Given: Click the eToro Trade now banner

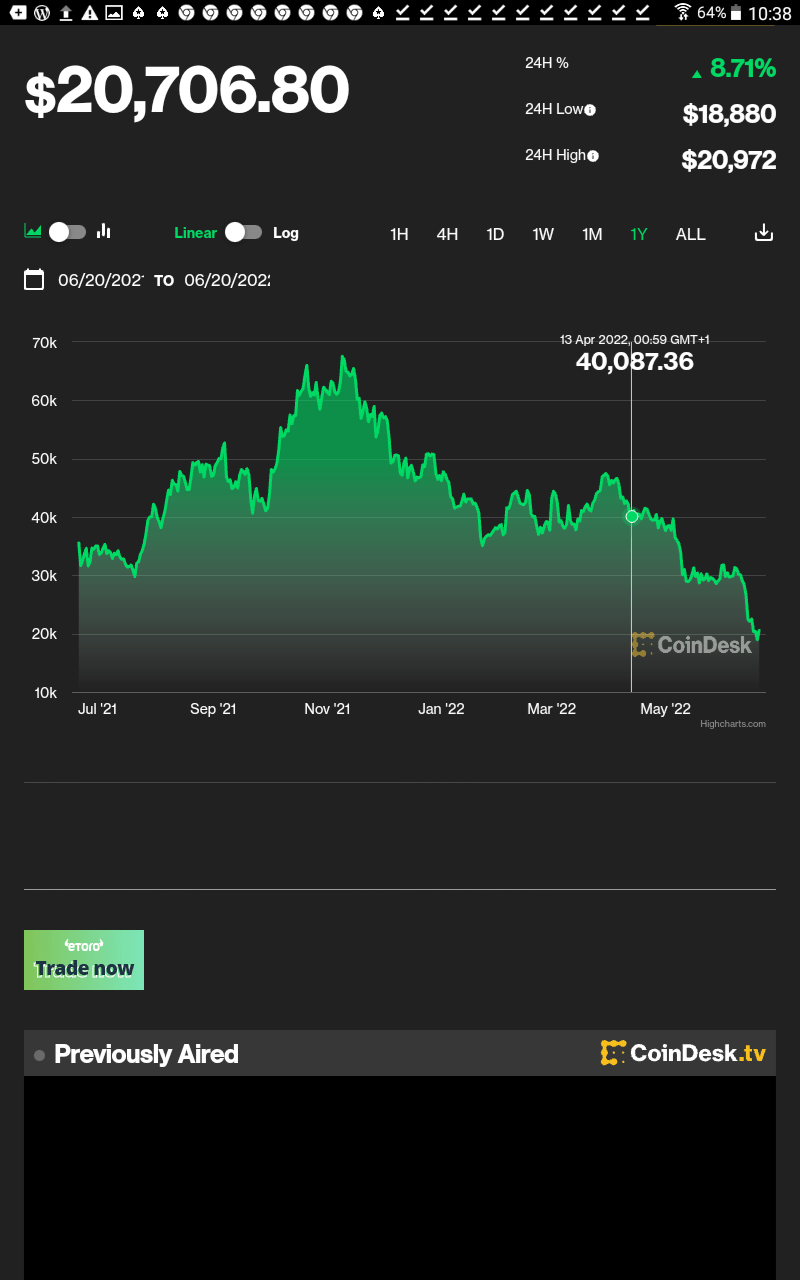Looking at the screenshot, I should pos(84,960).
